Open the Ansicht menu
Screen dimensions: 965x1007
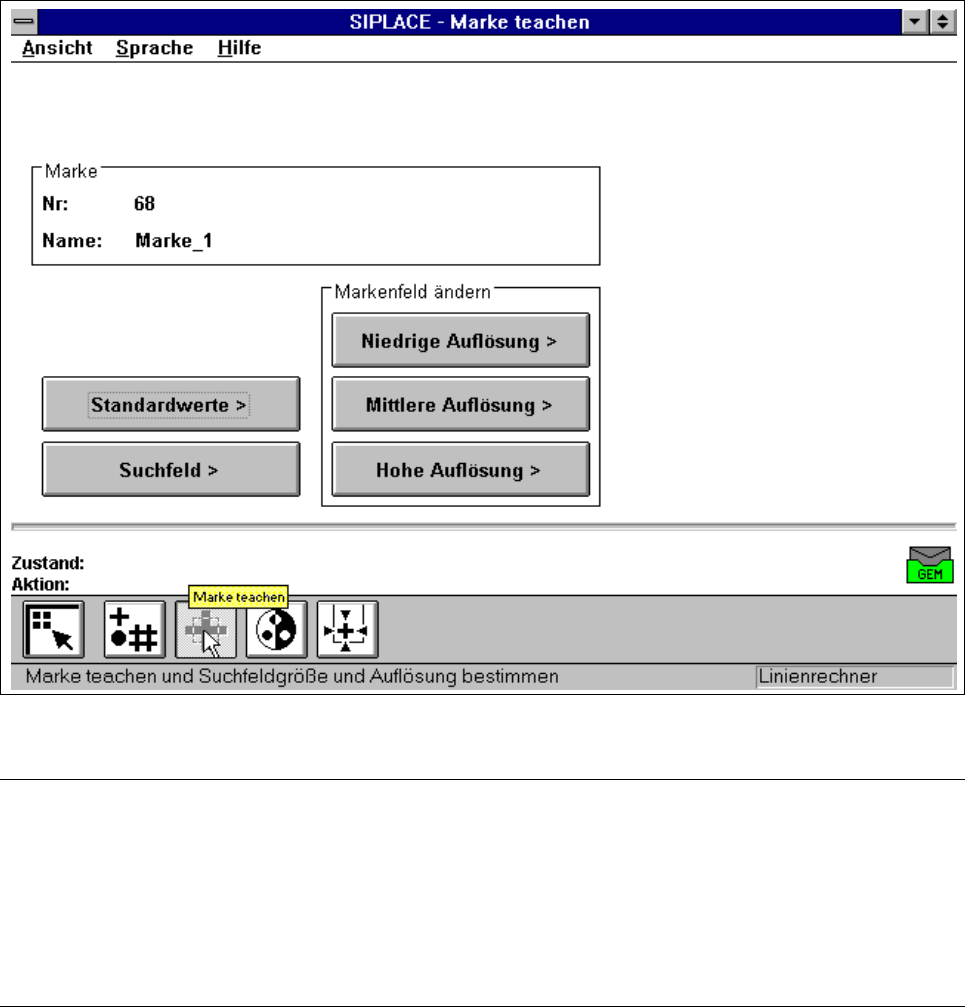57,48
